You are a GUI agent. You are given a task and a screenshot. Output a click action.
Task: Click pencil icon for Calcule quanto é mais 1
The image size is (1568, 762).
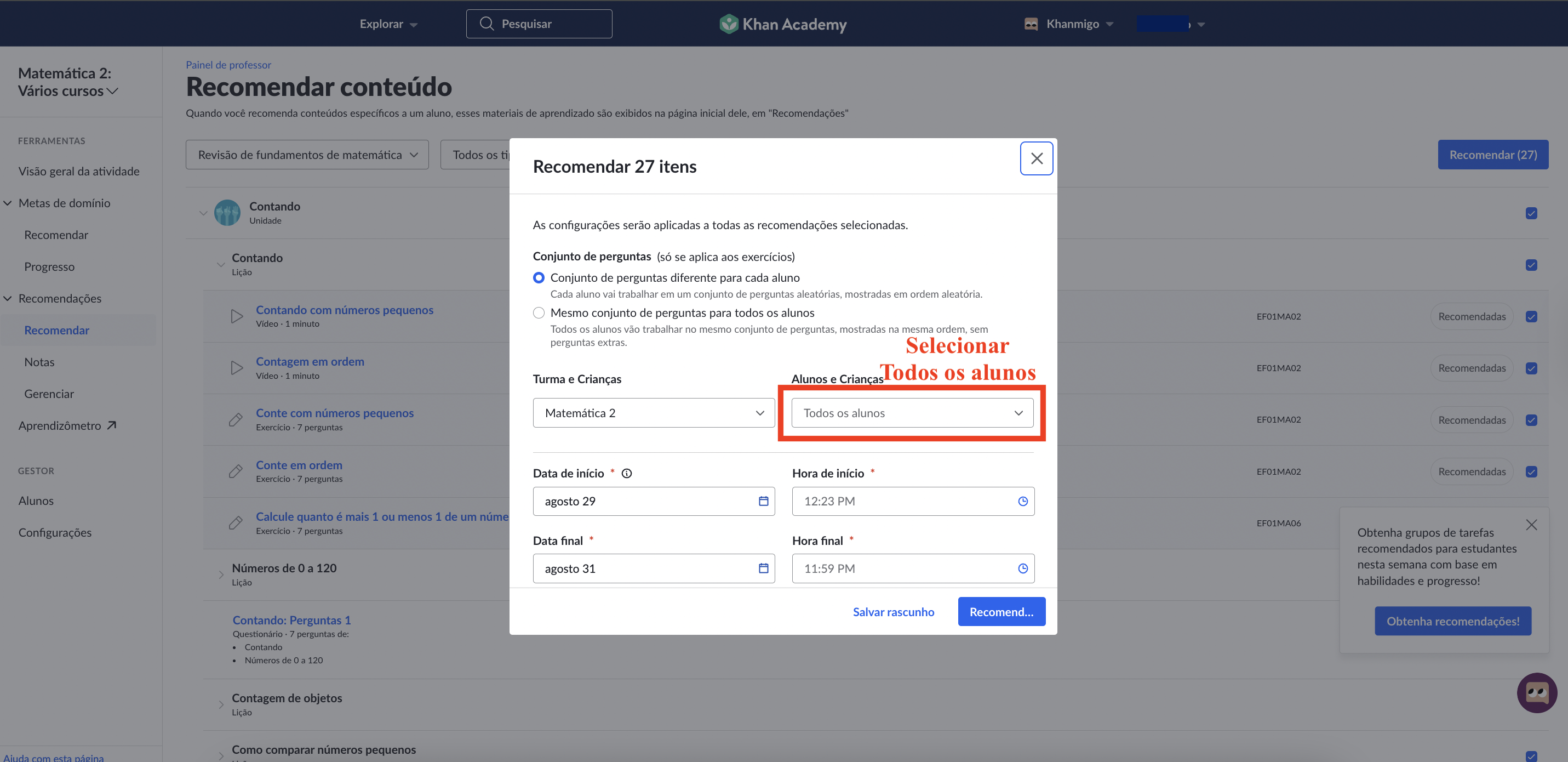click(x=236, y=523)
